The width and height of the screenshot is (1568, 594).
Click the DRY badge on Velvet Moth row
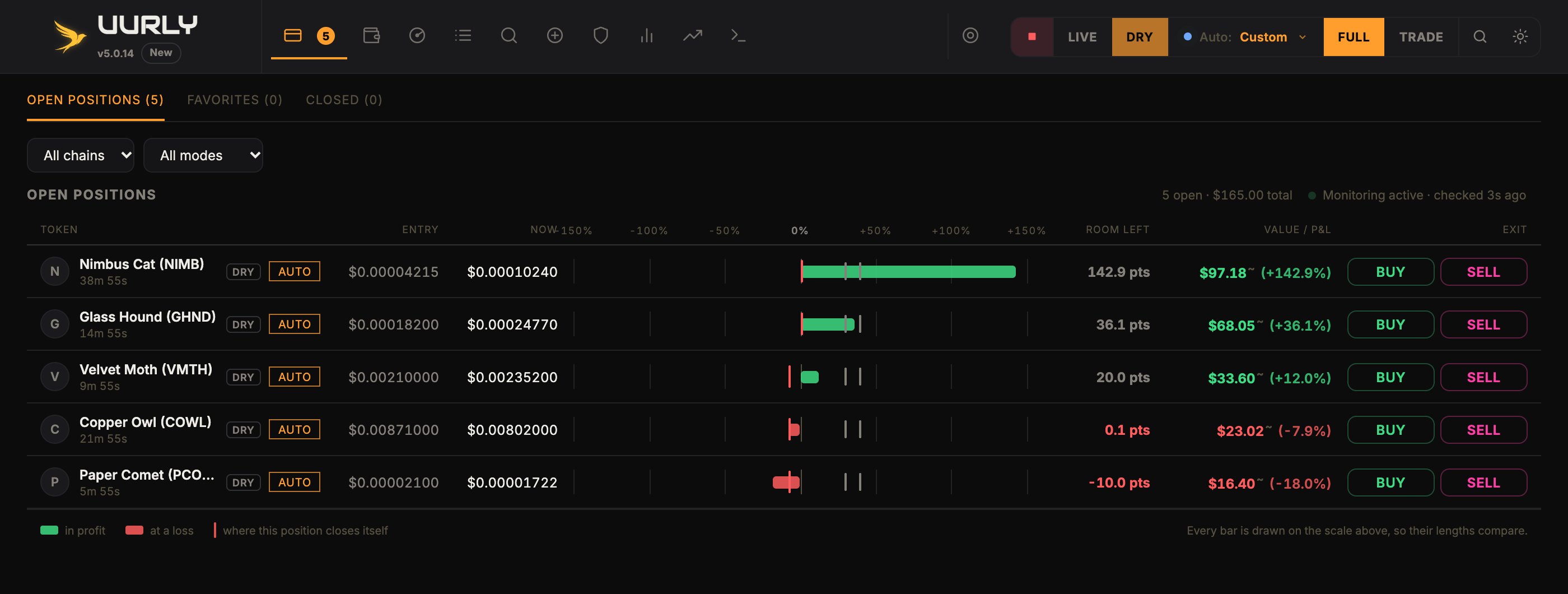click(x=243, y=377)
